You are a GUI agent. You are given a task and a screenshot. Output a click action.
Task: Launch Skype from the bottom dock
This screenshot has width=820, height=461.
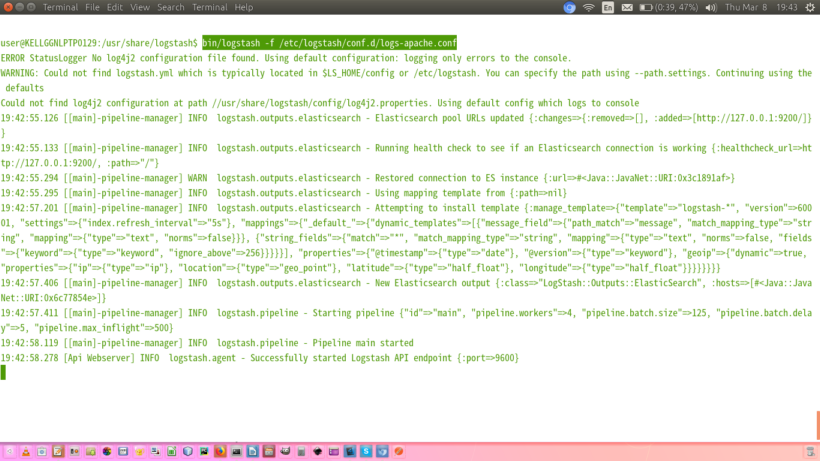tap(366, 451)
